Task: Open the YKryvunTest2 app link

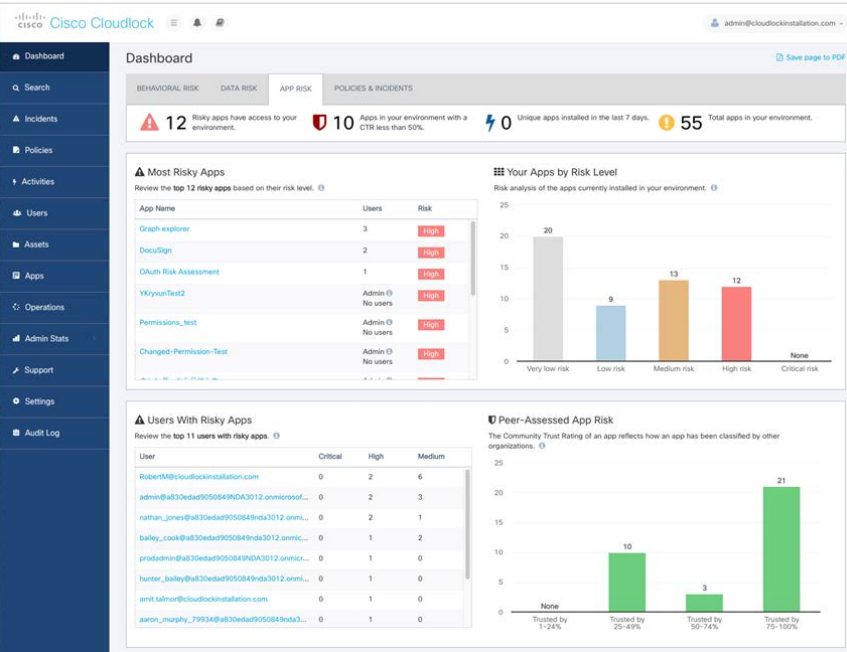Action: 162,293
